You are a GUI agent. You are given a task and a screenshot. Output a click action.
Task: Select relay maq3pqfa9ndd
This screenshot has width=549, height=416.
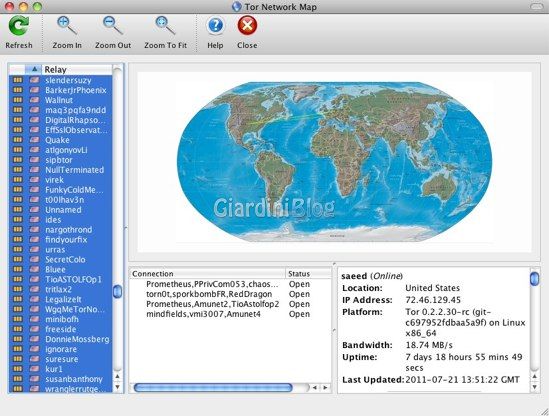coord(75,110)
